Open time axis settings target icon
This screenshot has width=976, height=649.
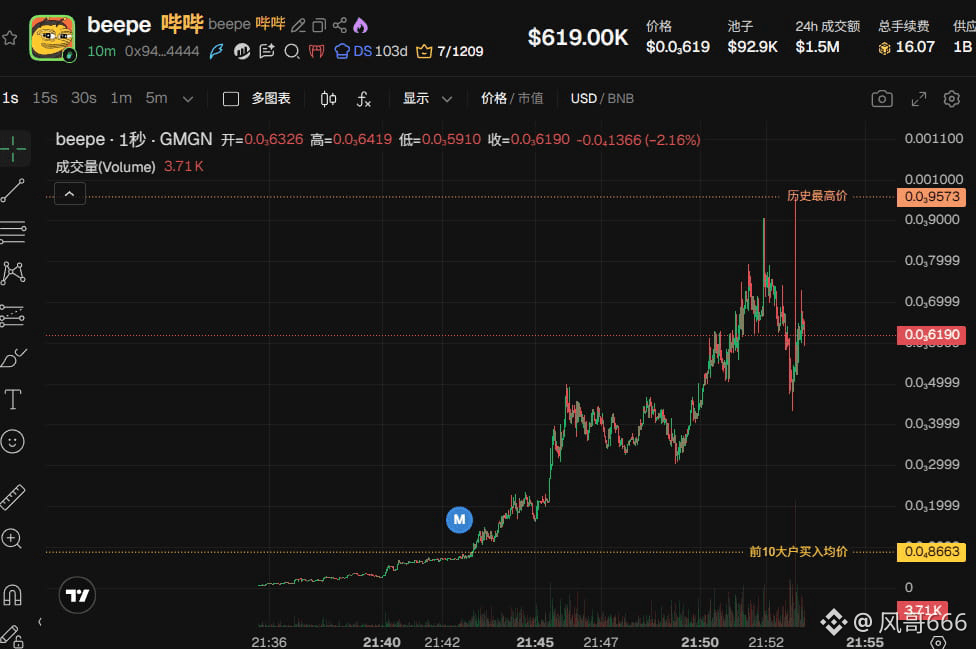click(938, 642)
